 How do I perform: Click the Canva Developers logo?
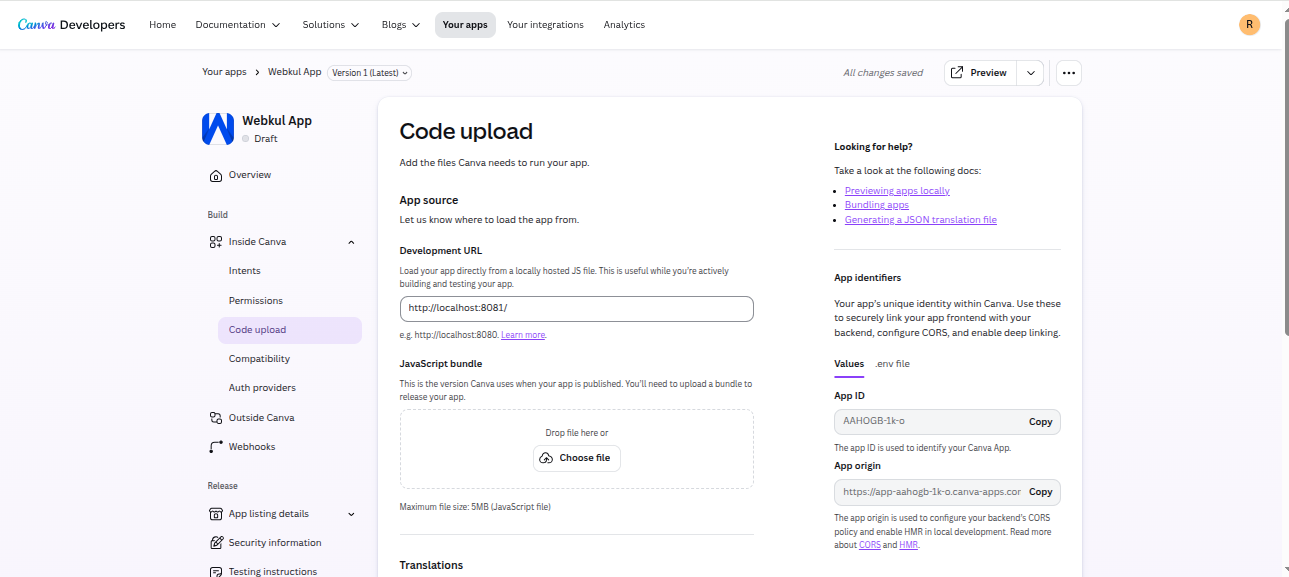tap(71, 25)
